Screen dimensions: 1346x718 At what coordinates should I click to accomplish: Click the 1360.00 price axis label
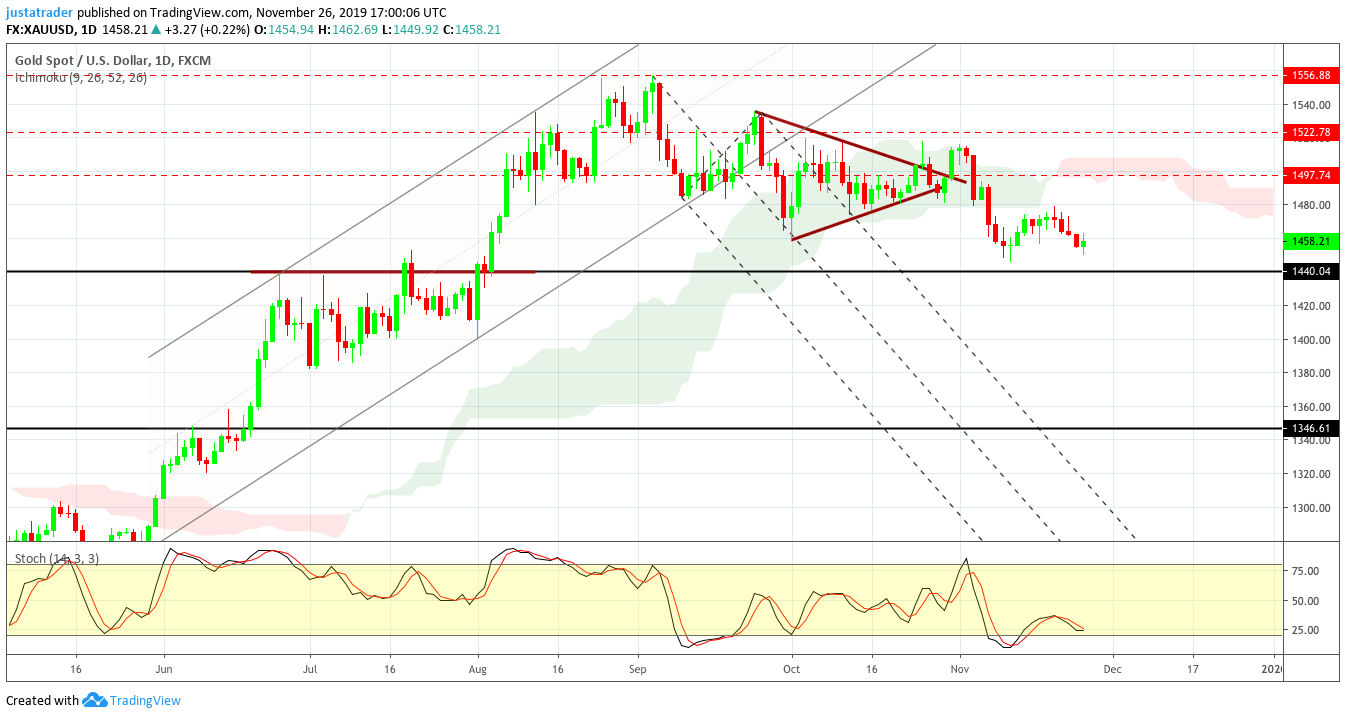tap(1310, 407)
